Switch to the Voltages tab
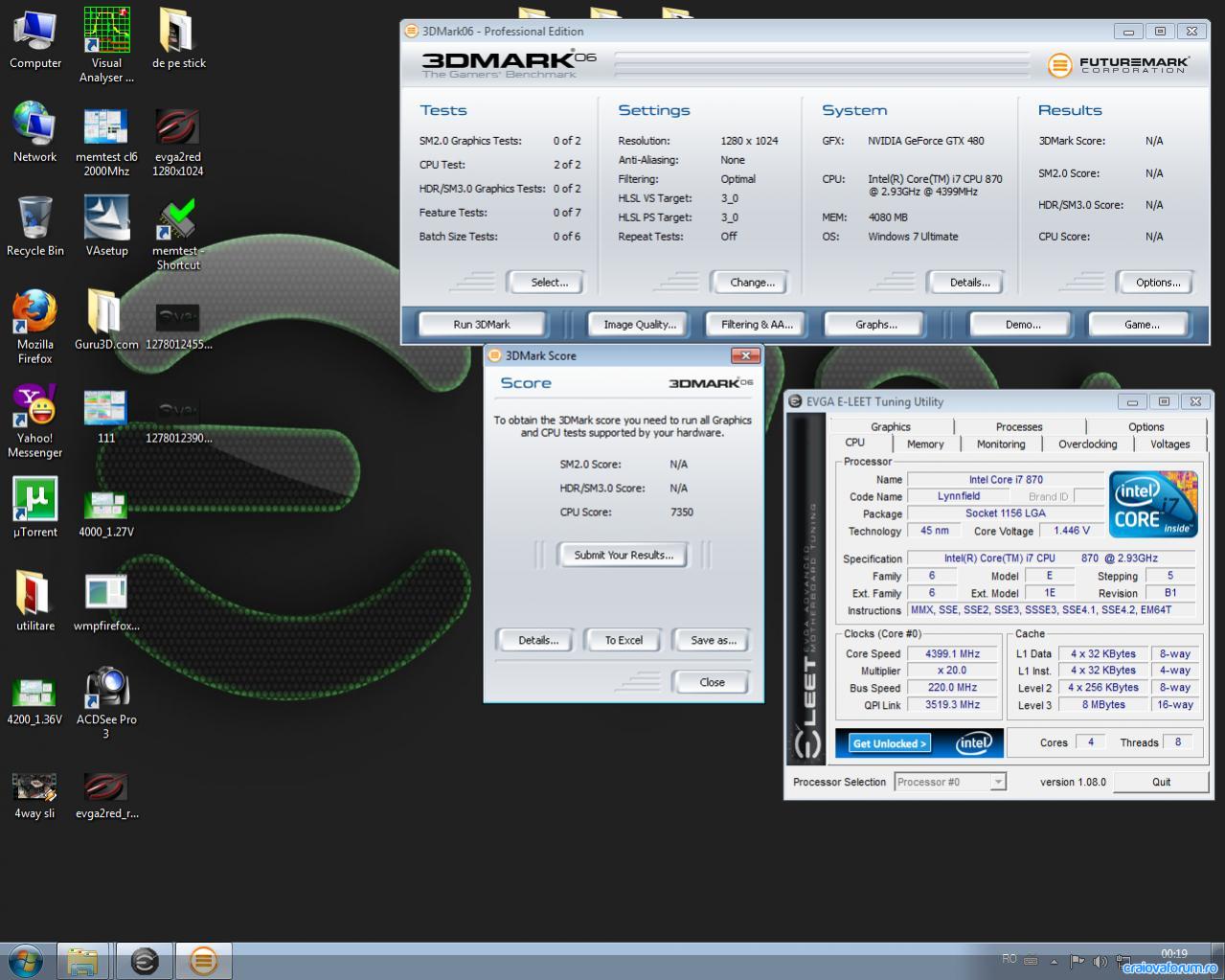 tap(1170, 444)
